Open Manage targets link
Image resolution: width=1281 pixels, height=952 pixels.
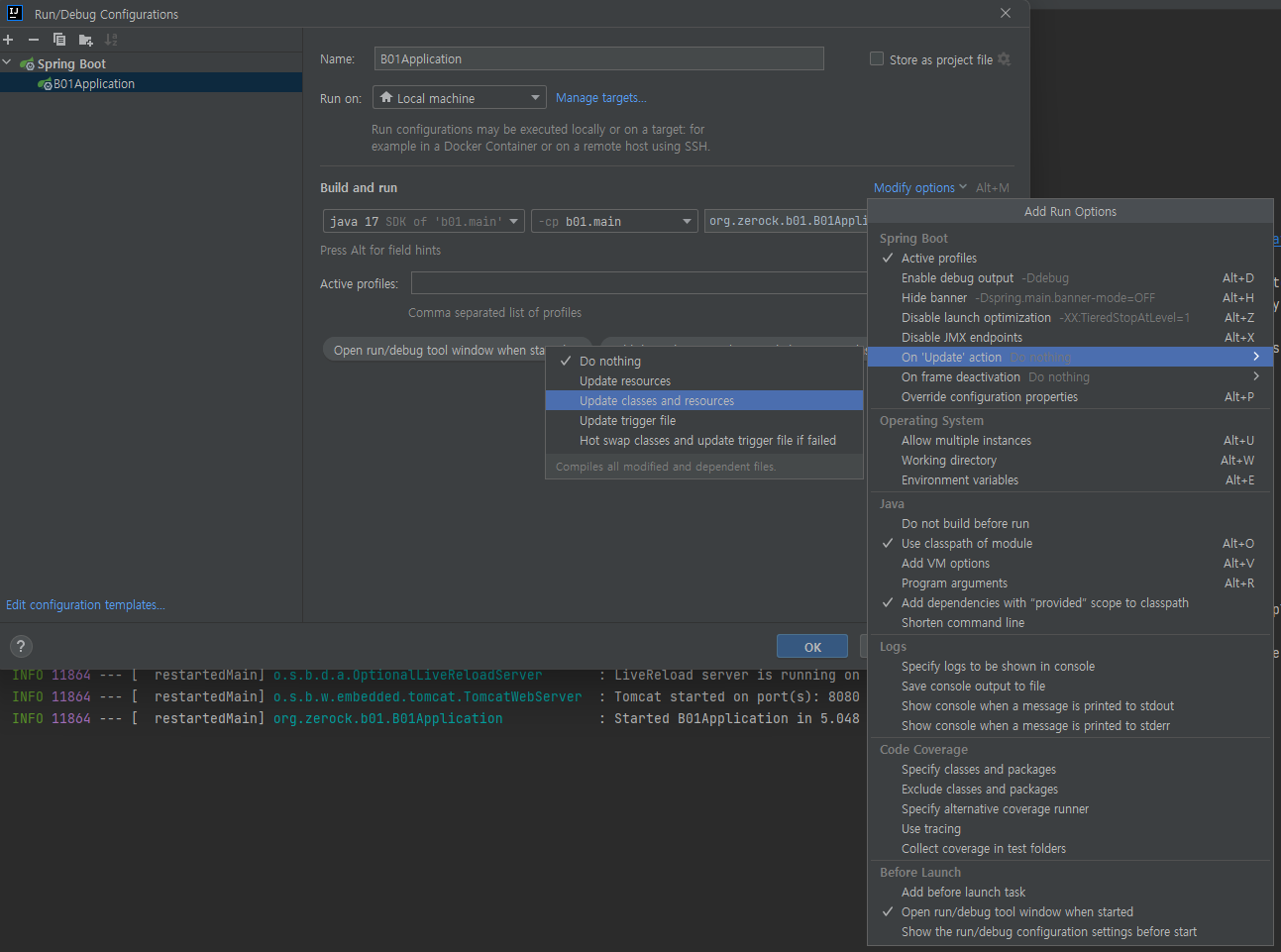point(600,98)
